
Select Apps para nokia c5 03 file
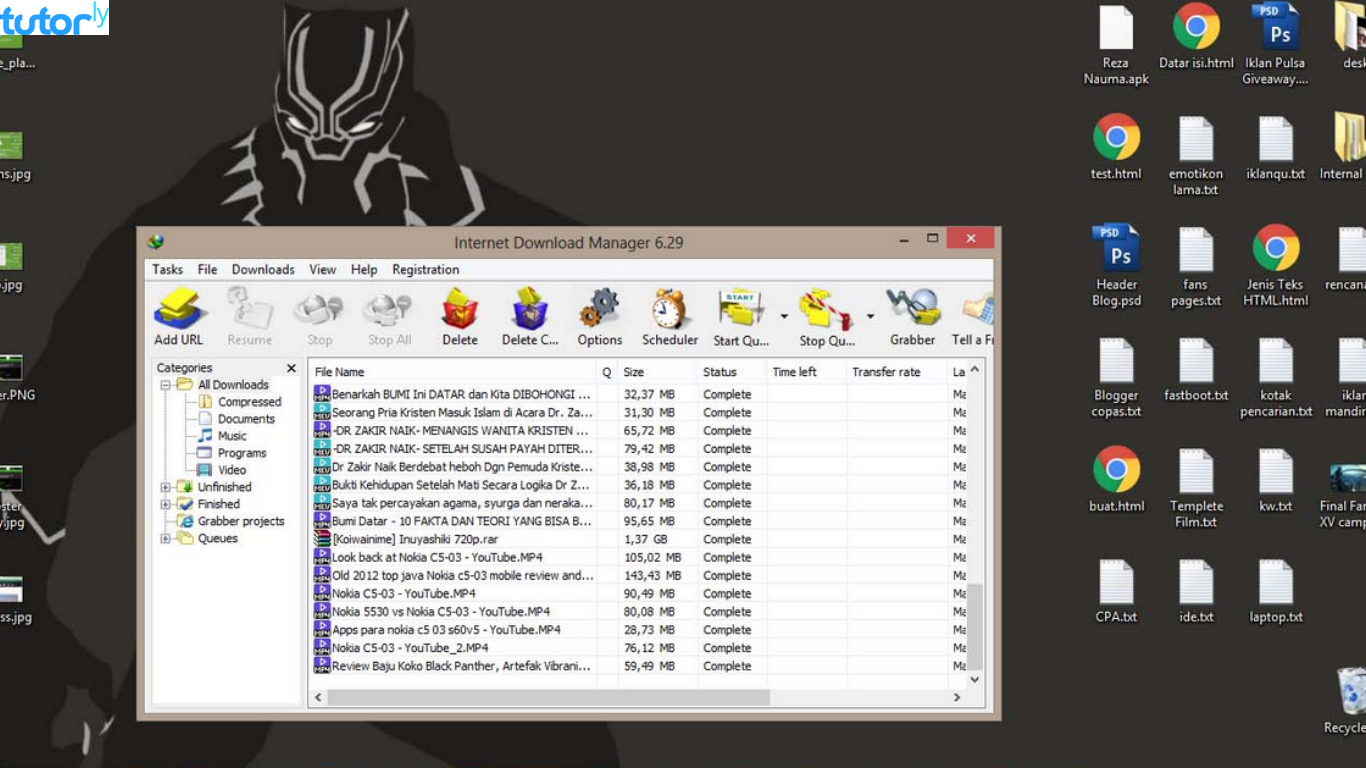(x=638, y=630)
